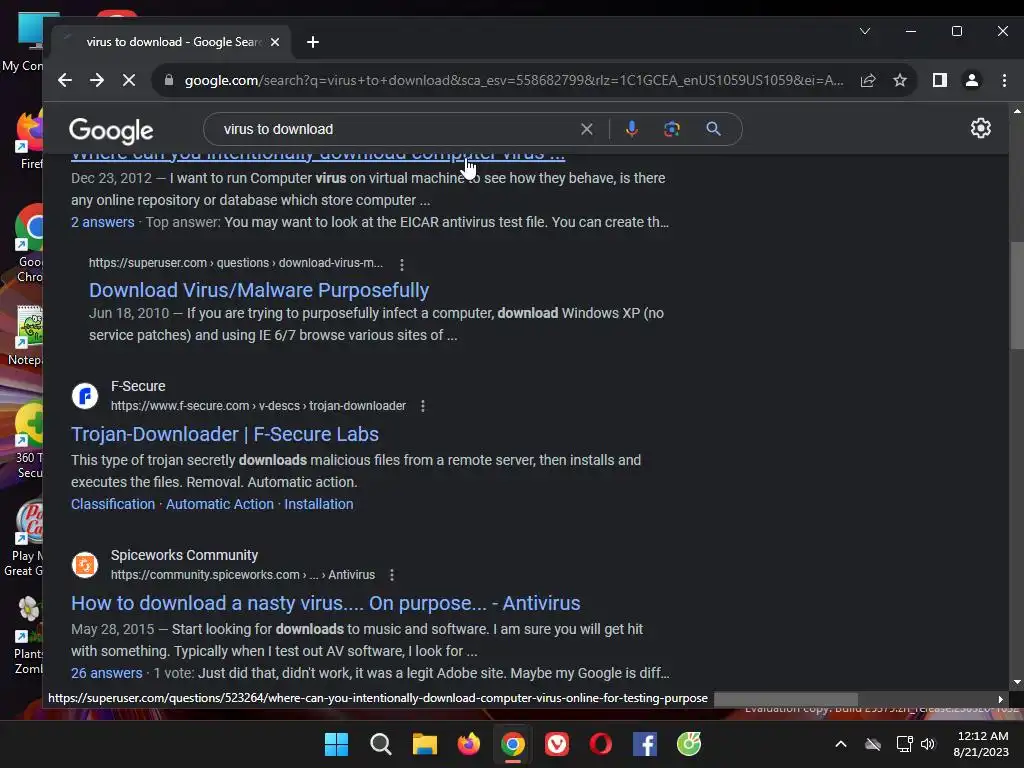
Task: Search by image with the Lens icon
Action: pos(672,129)
